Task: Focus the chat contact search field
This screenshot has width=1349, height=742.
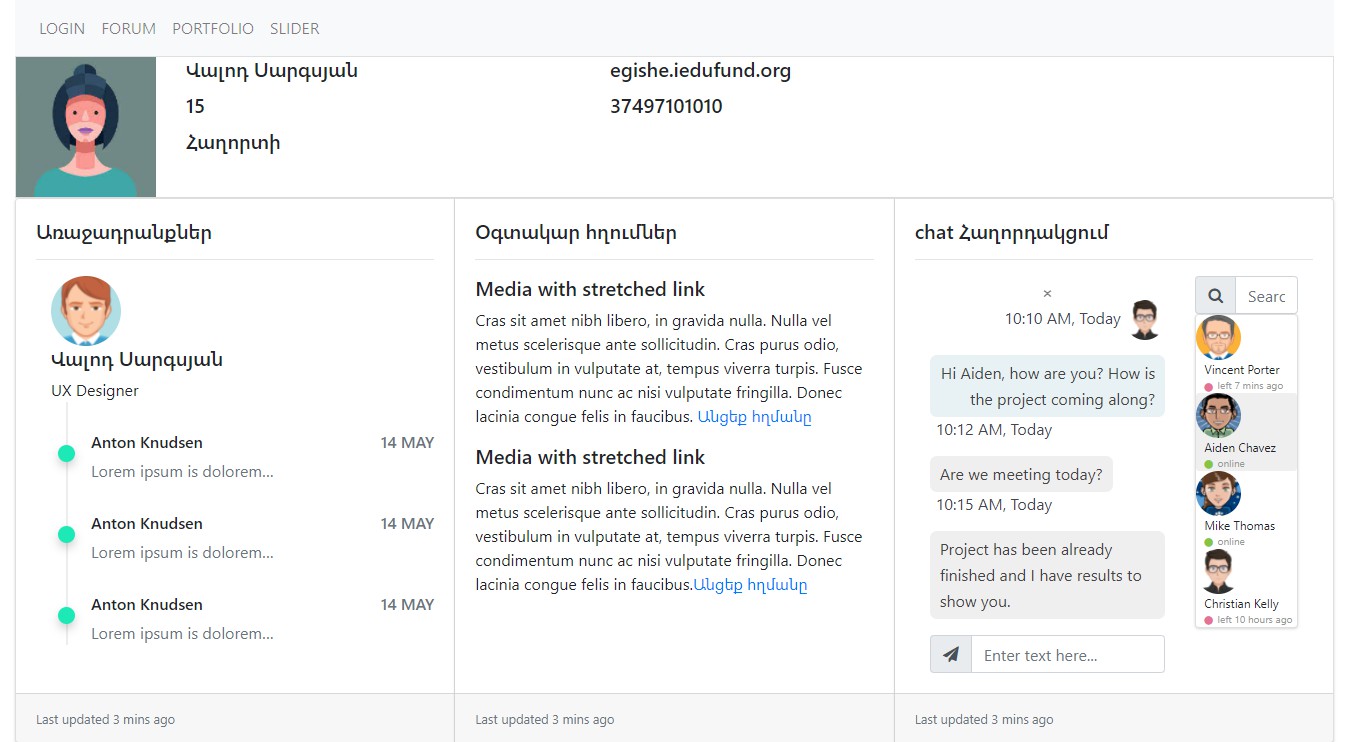Action: click(x=1266, y=296)
